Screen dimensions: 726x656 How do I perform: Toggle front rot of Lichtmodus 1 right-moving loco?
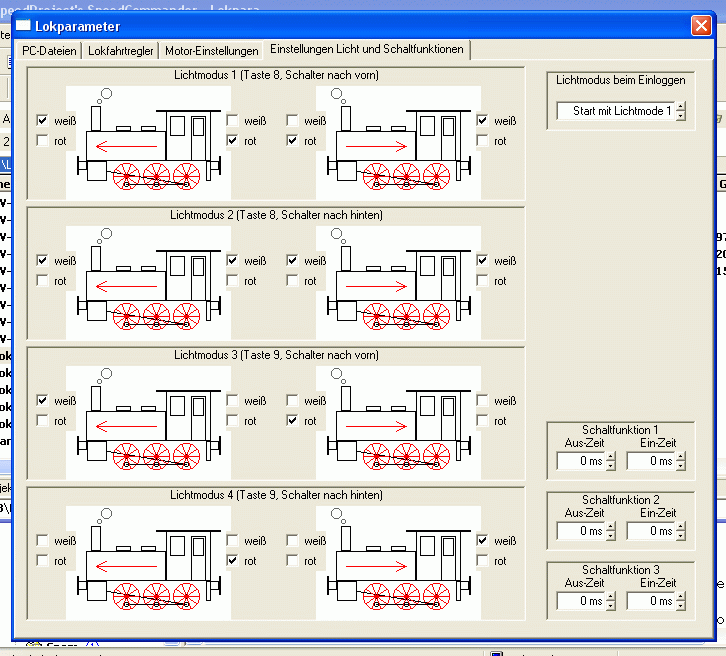click(482, 141)
